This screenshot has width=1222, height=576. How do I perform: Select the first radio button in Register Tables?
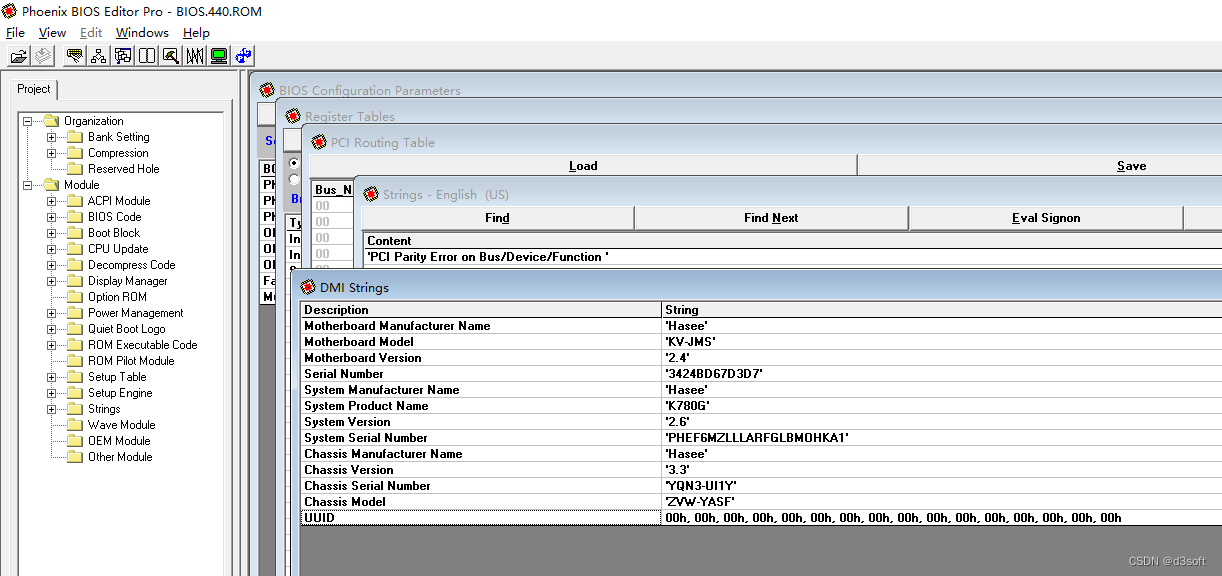[294, 163]
